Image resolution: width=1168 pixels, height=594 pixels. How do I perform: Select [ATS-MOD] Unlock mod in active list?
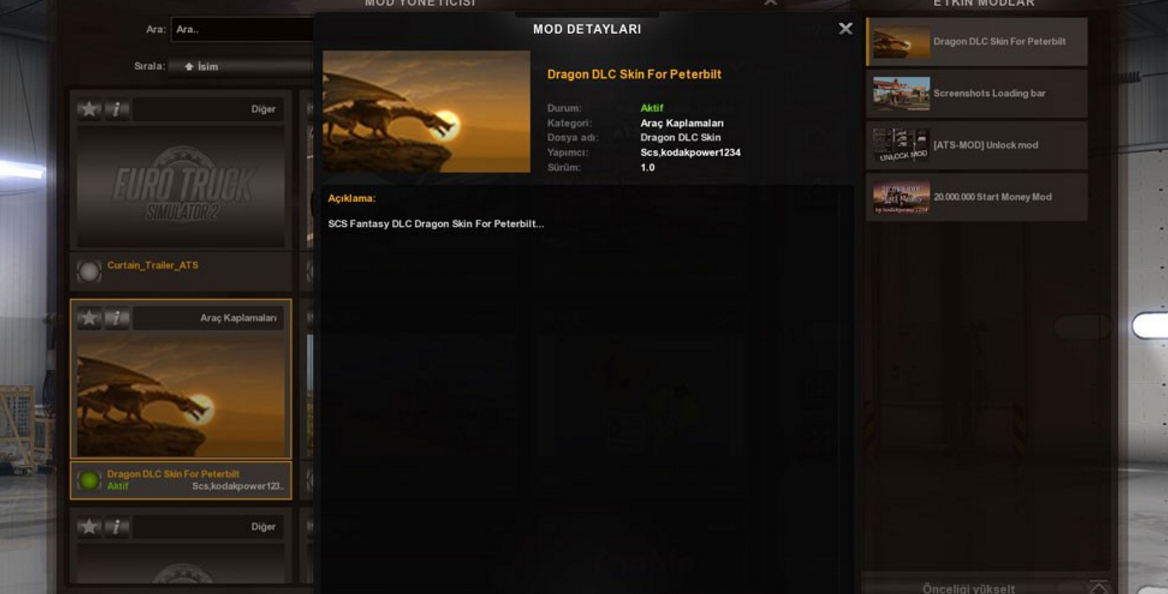[977, 145]
